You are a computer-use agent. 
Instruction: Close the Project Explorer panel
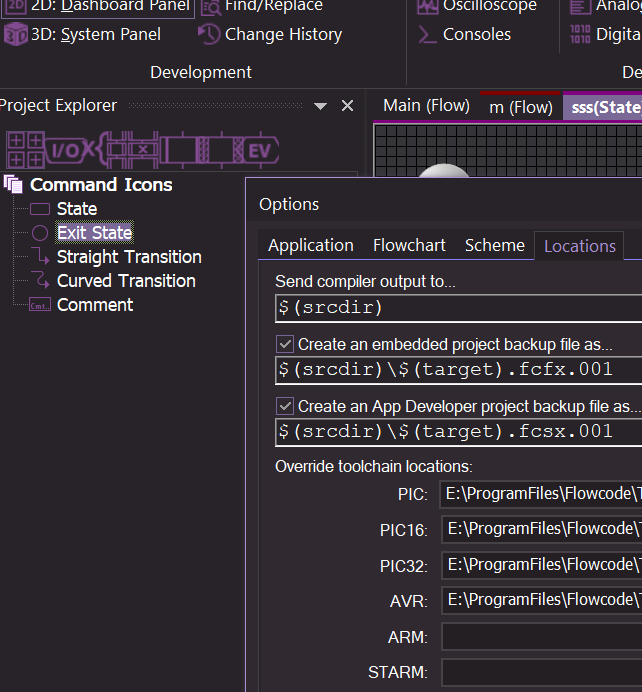pyautogui.click(x=348, y=106)
